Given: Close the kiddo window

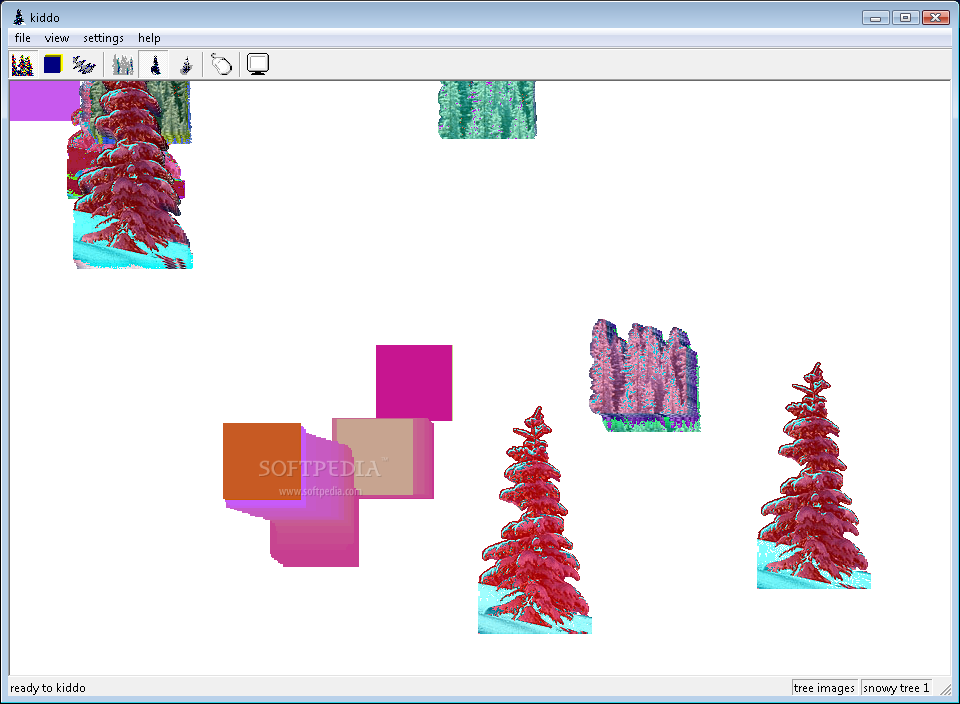Looking at the screenshot, I should (936, 17).
